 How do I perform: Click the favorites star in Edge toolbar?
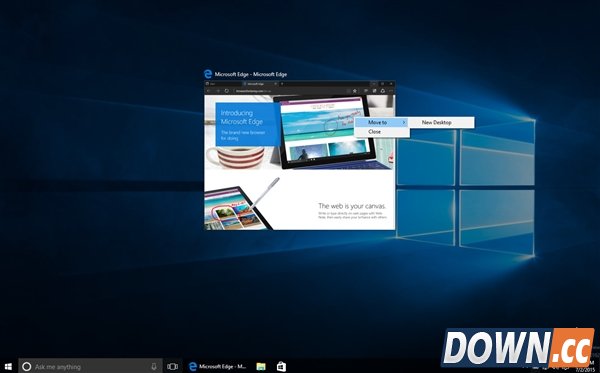[x=355, y=91]
